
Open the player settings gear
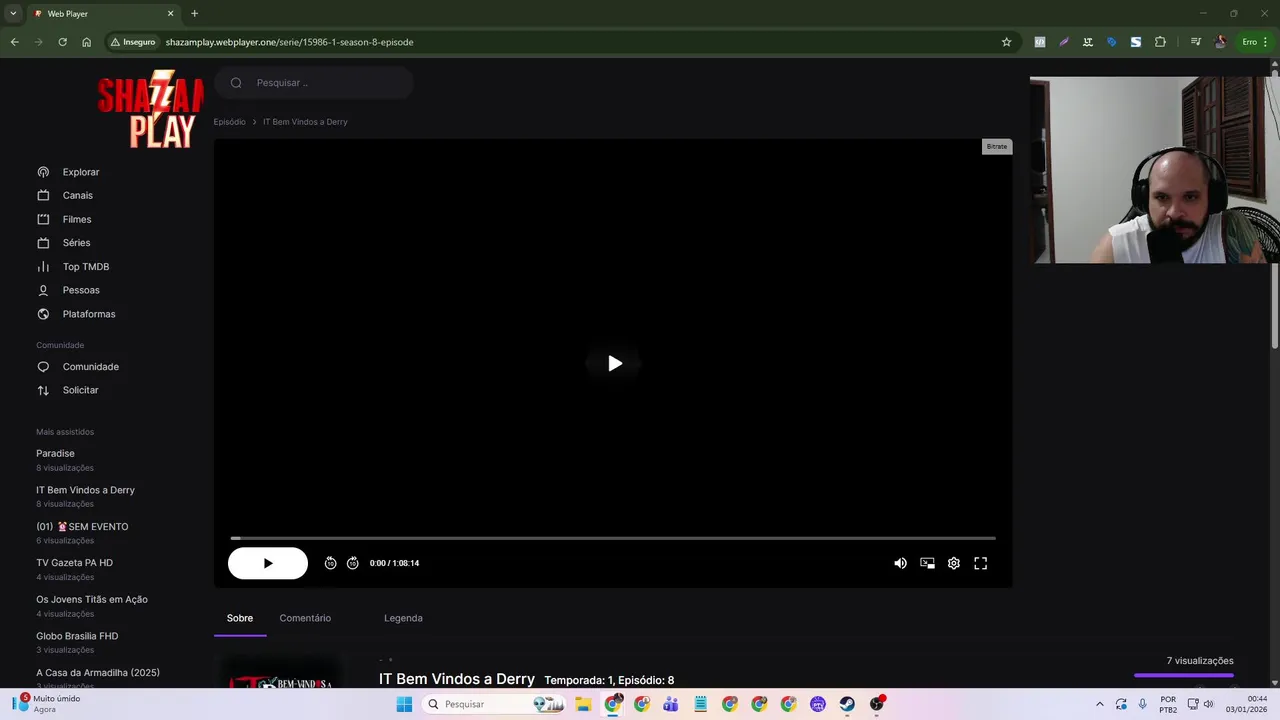[x=954, y=563]
